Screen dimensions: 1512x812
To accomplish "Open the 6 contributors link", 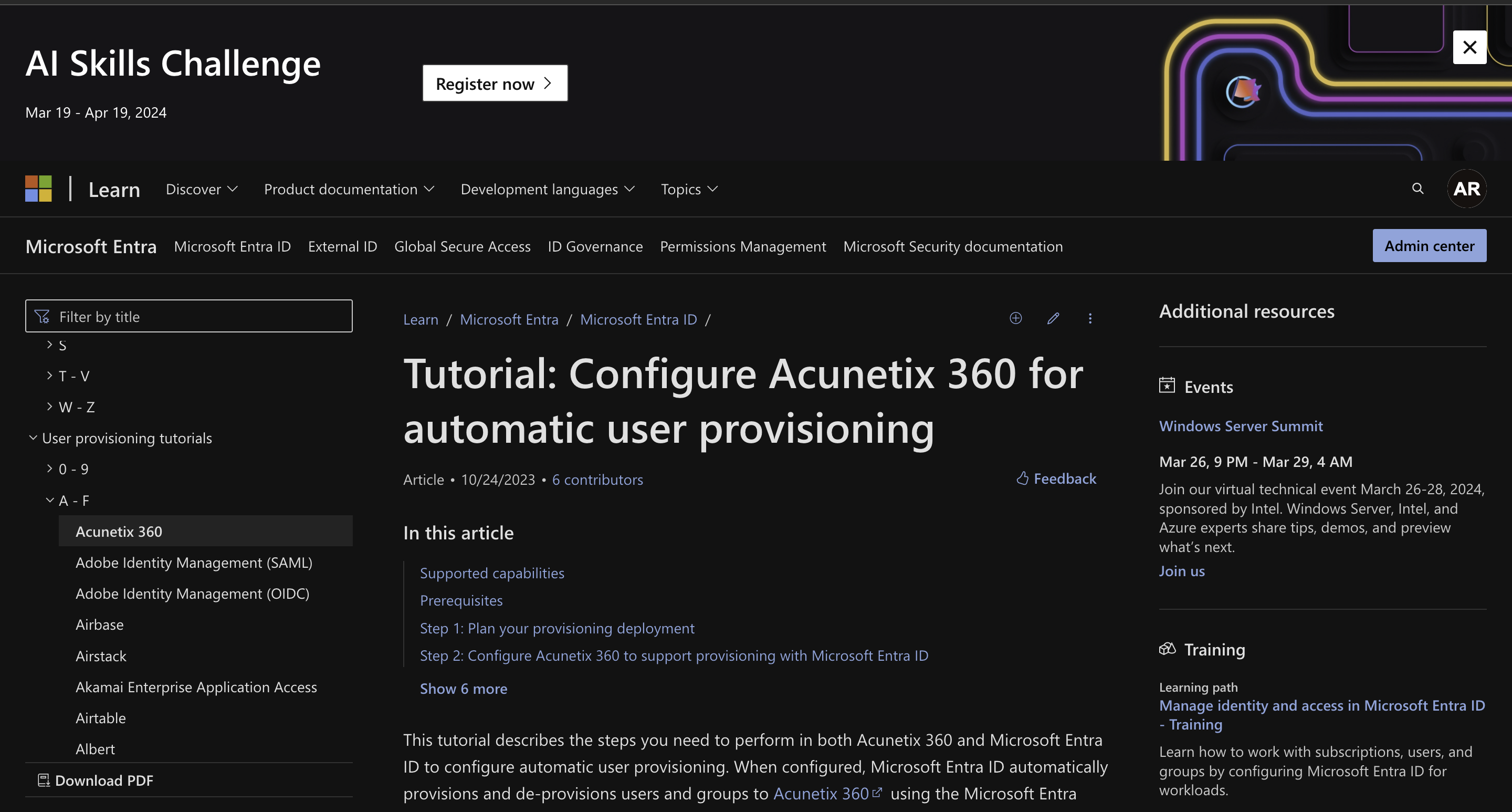I will [x=597, y=479].
